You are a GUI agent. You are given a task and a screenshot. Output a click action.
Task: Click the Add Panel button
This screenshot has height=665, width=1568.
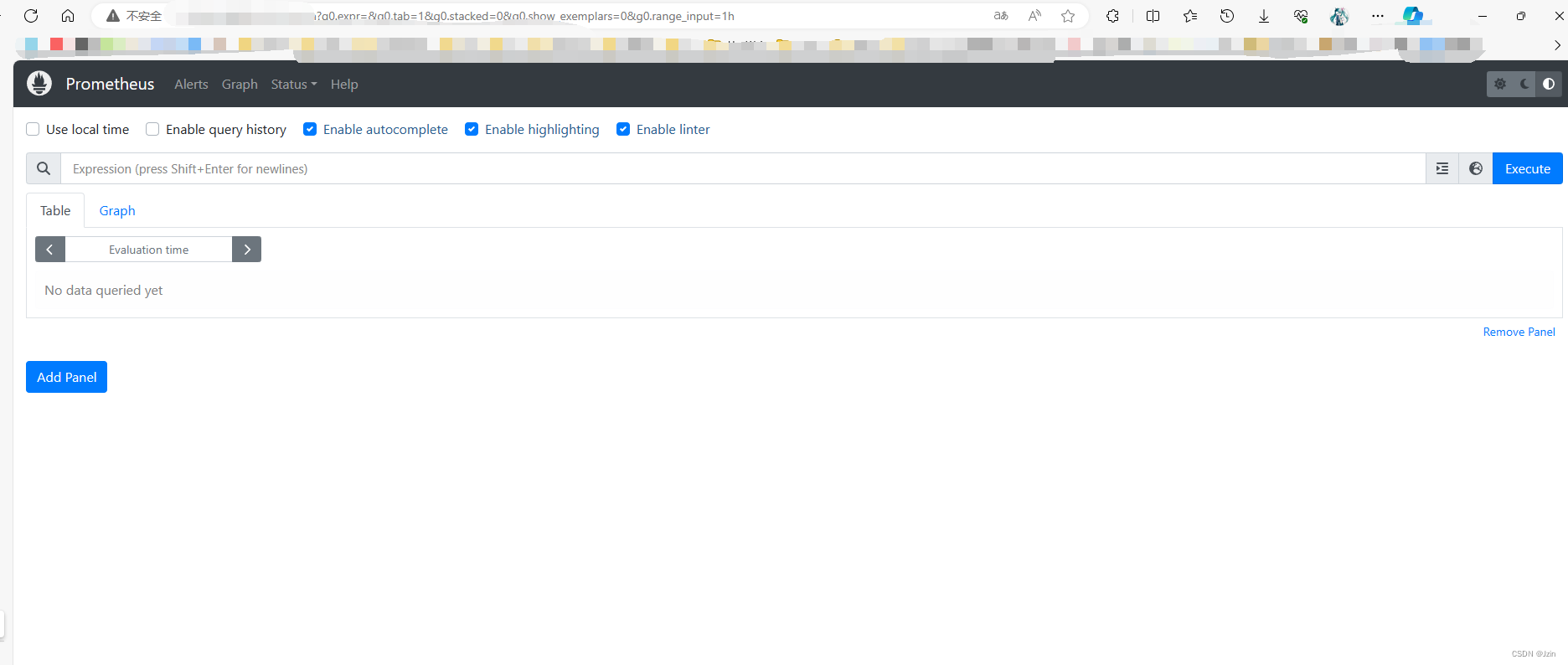tap(66, 377)
